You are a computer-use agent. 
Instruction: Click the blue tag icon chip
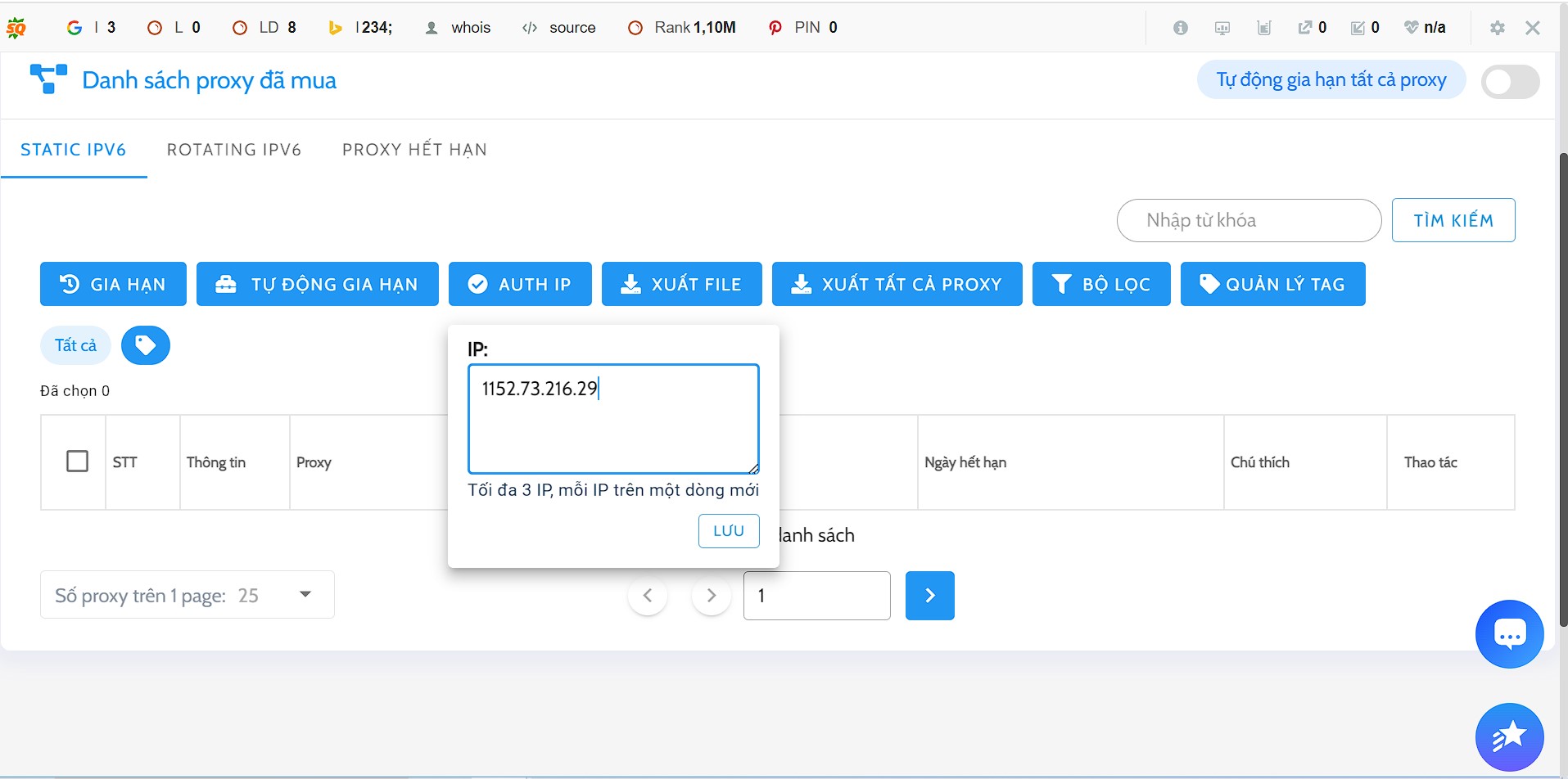click(x=146, y=345)
